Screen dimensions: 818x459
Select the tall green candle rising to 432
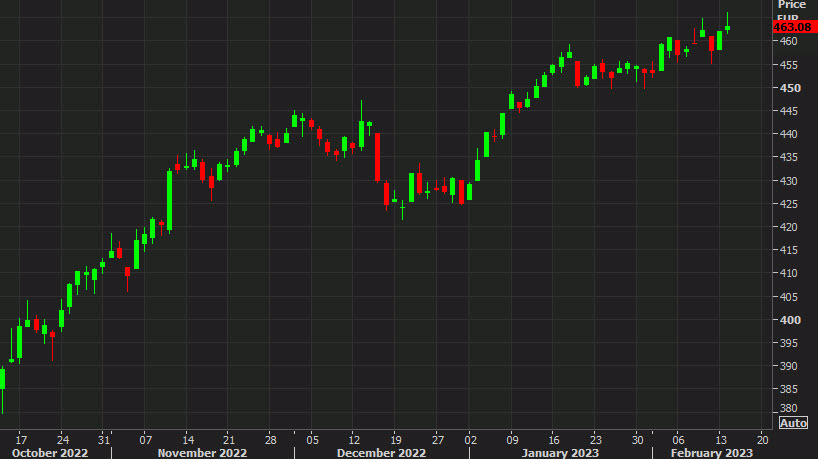click(x=170, y=200)
